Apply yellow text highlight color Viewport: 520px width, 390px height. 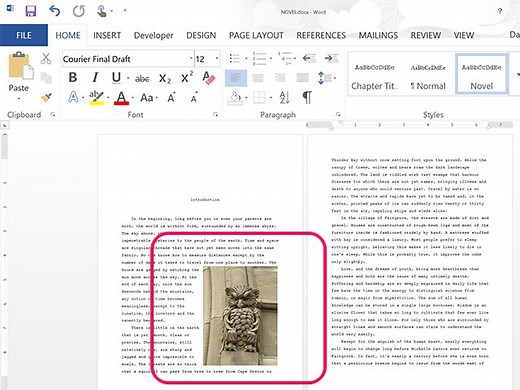tap(96, 98)
